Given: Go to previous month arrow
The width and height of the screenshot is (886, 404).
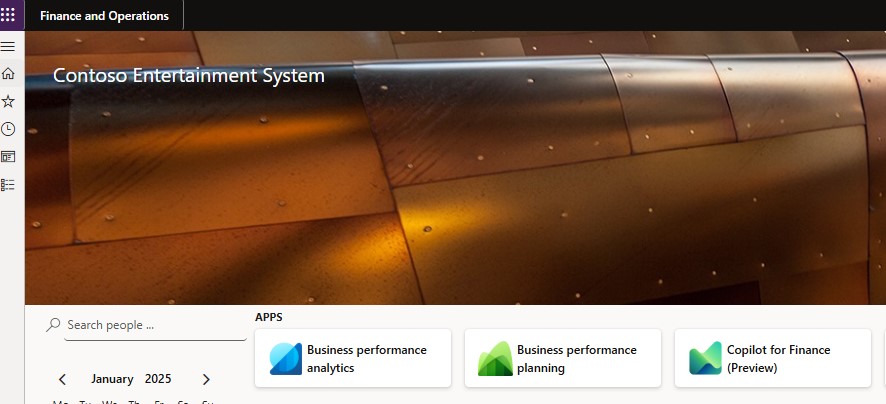Looking at the screenshot, I should (63, 379).
